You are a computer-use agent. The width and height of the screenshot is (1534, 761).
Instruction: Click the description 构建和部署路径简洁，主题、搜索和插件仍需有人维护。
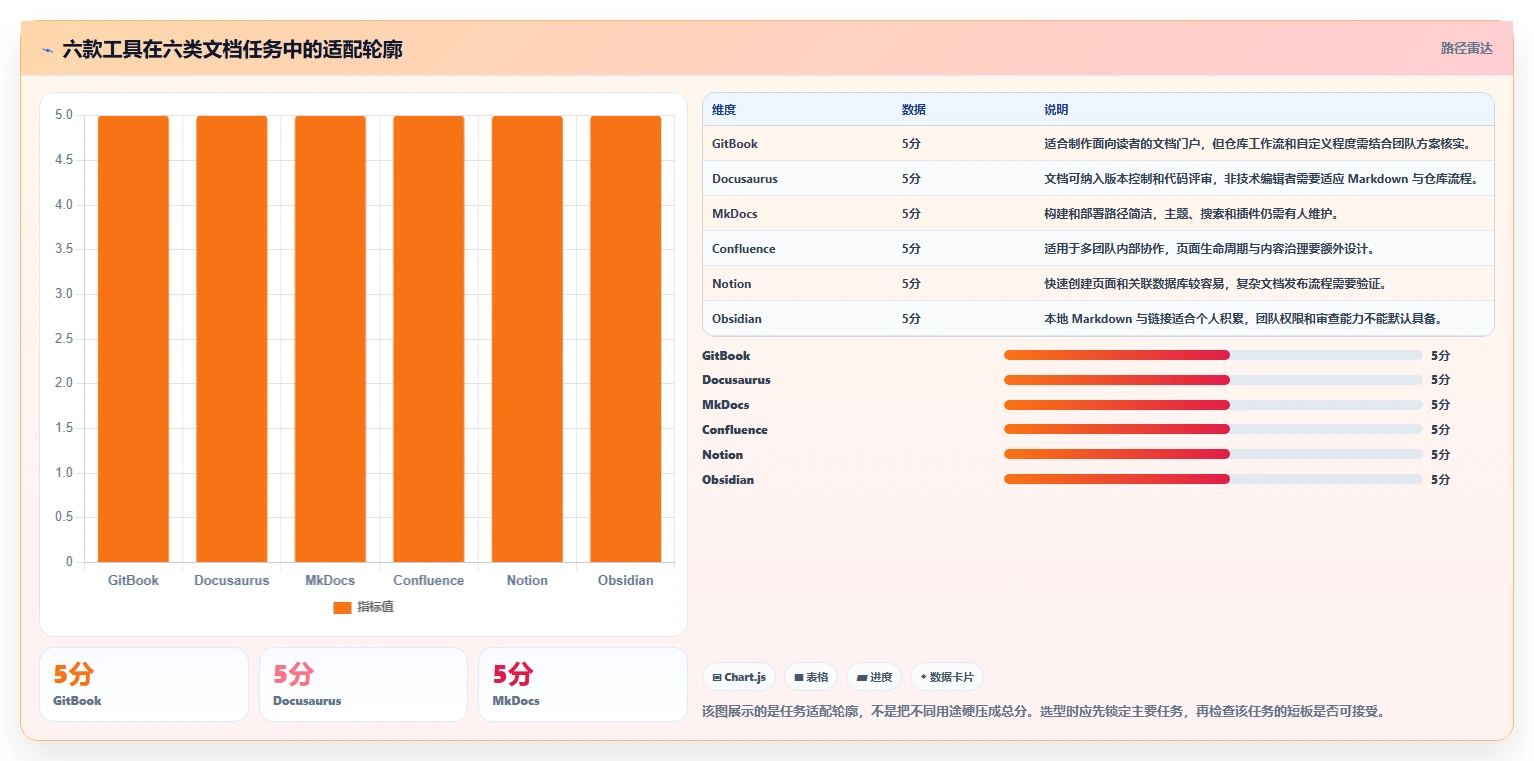click(1191, 214)
